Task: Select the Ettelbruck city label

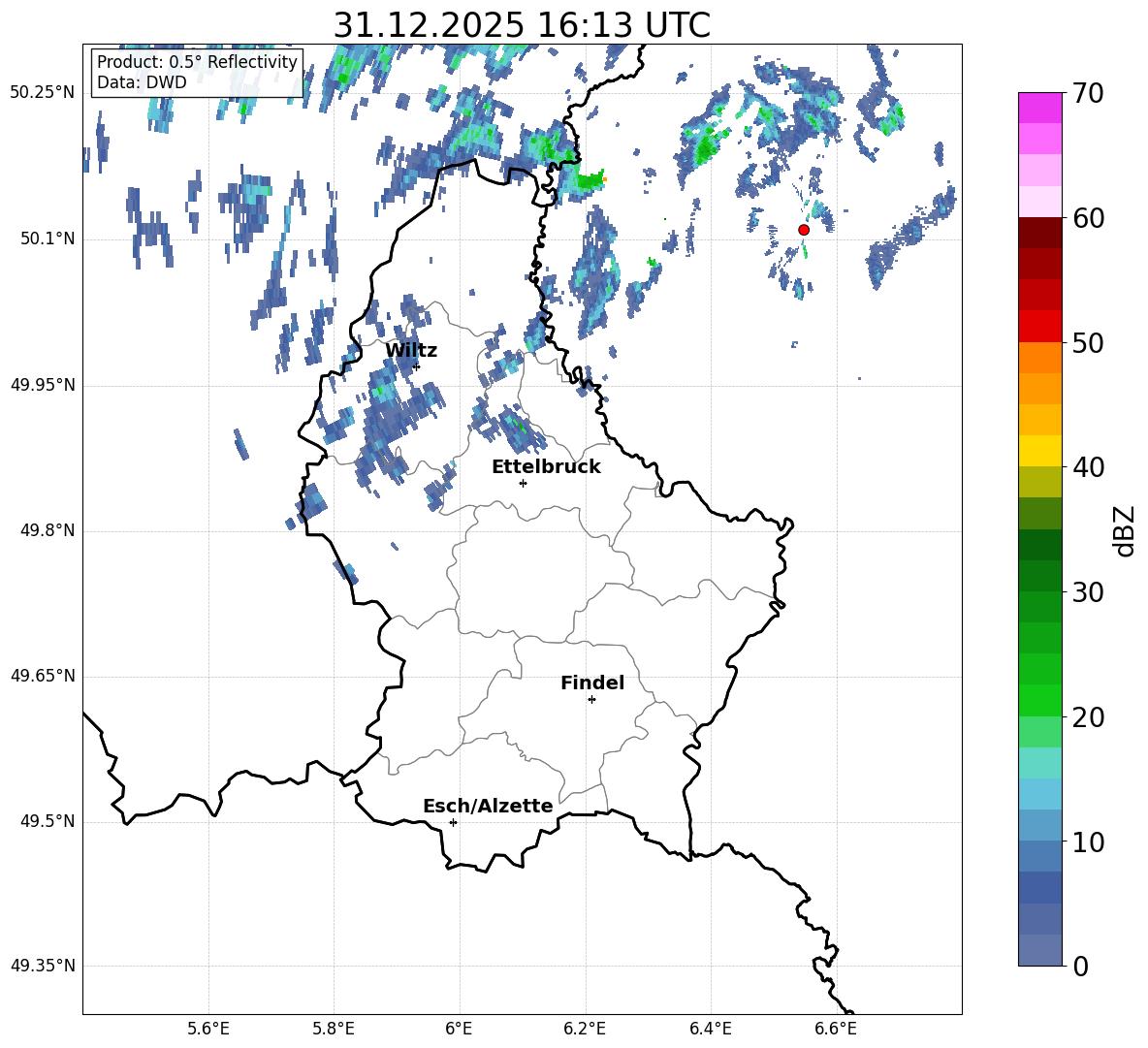Action: point(546,467)
